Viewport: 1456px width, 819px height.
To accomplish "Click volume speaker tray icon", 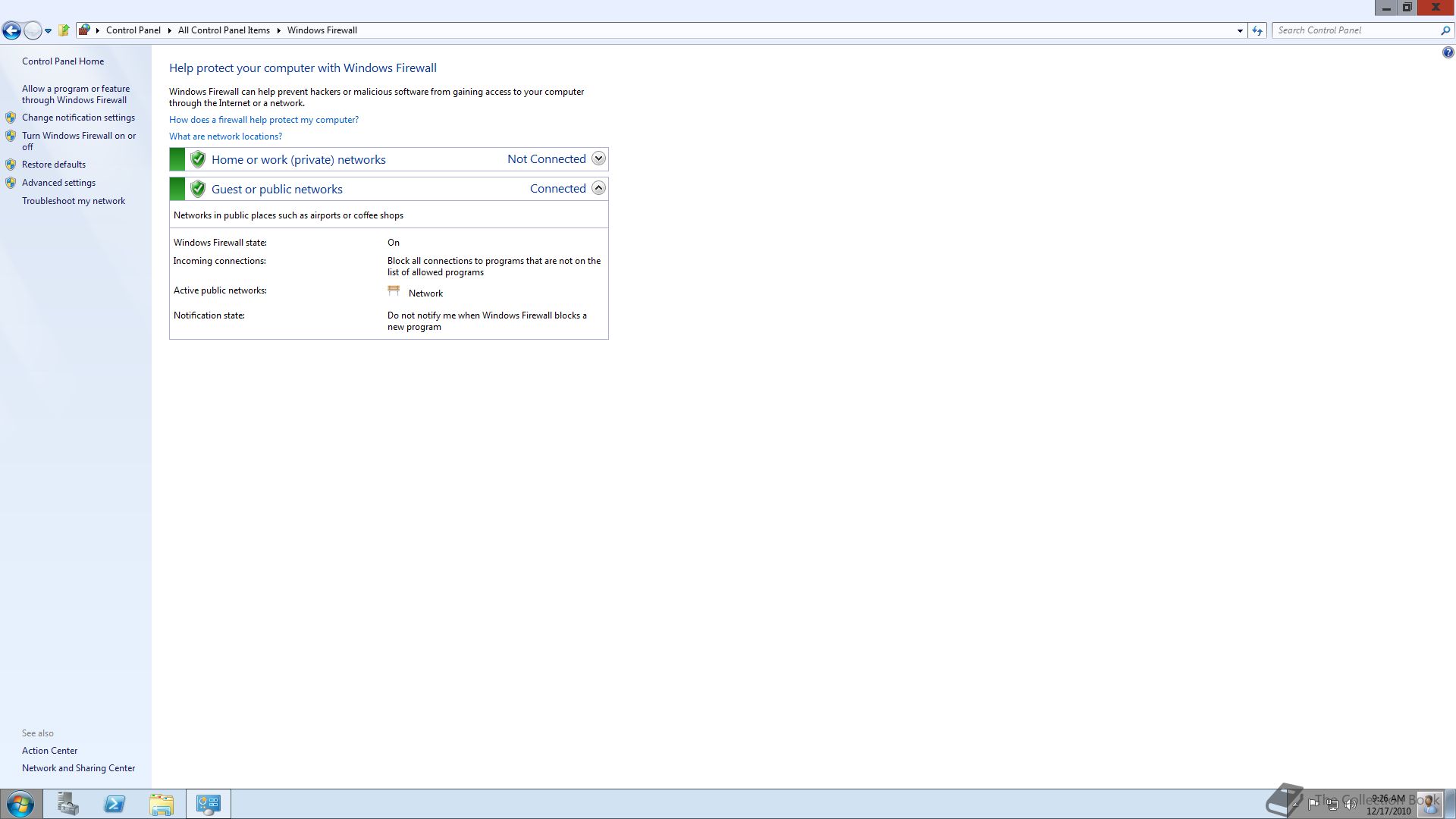I will (1350, 804).
